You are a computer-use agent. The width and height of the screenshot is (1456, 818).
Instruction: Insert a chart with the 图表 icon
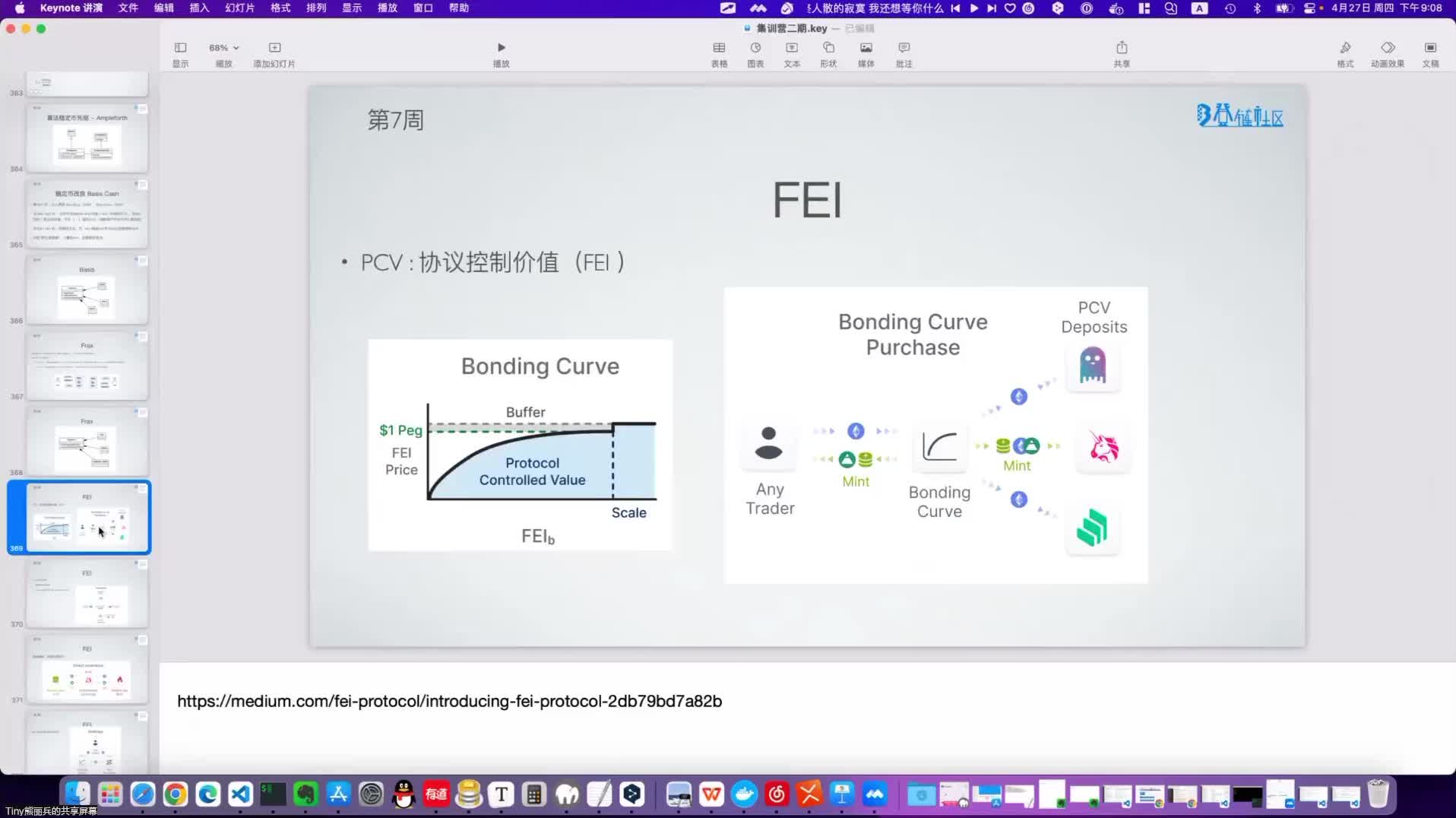pyautogui.click(x=755, y=54)
